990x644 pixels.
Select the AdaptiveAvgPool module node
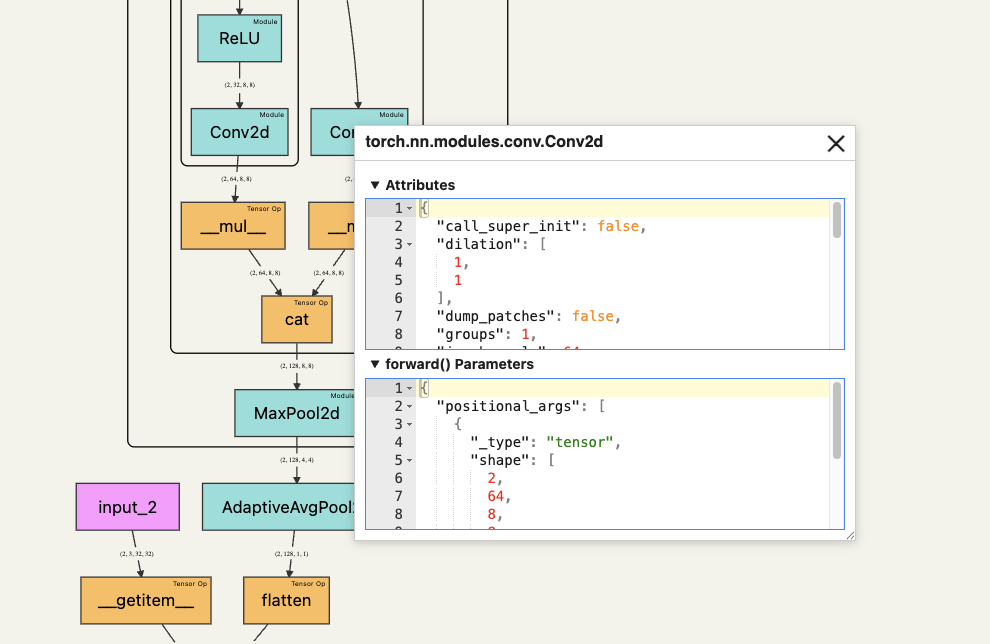[278, 507]
